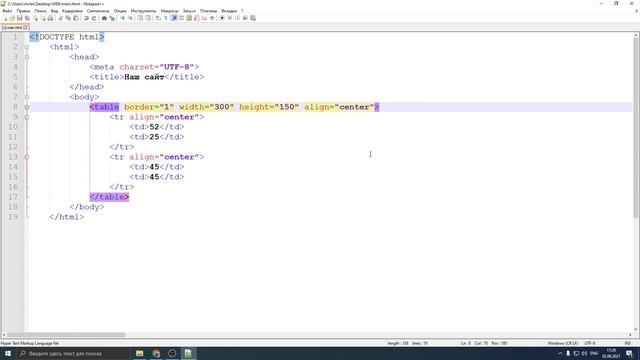Image resolution: width=640 pixels, height=360 pixels.
Task: Undo the last edit with the Undo icon
Action: (x=86, y=18)
